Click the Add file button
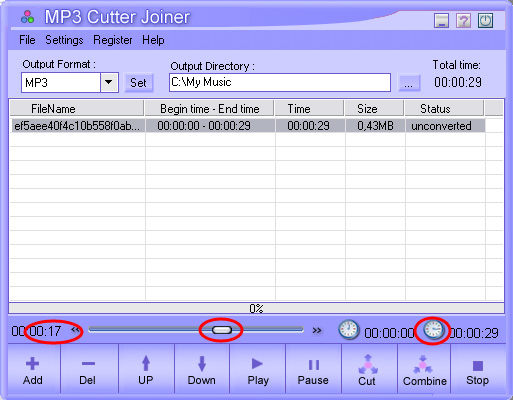Viewport: 513px width, 400px height. (x=33, y=369)
